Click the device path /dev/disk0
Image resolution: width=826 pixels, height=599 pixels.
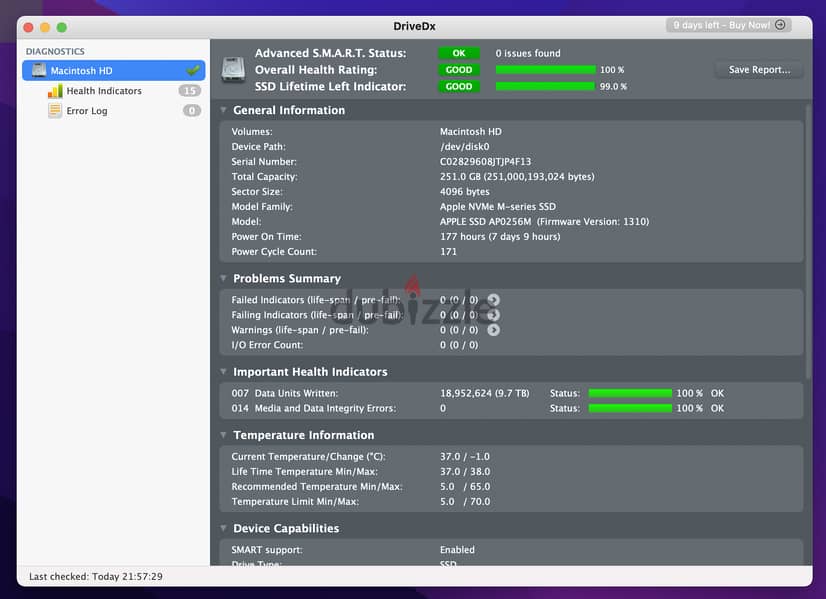click(x=465, y=146)
